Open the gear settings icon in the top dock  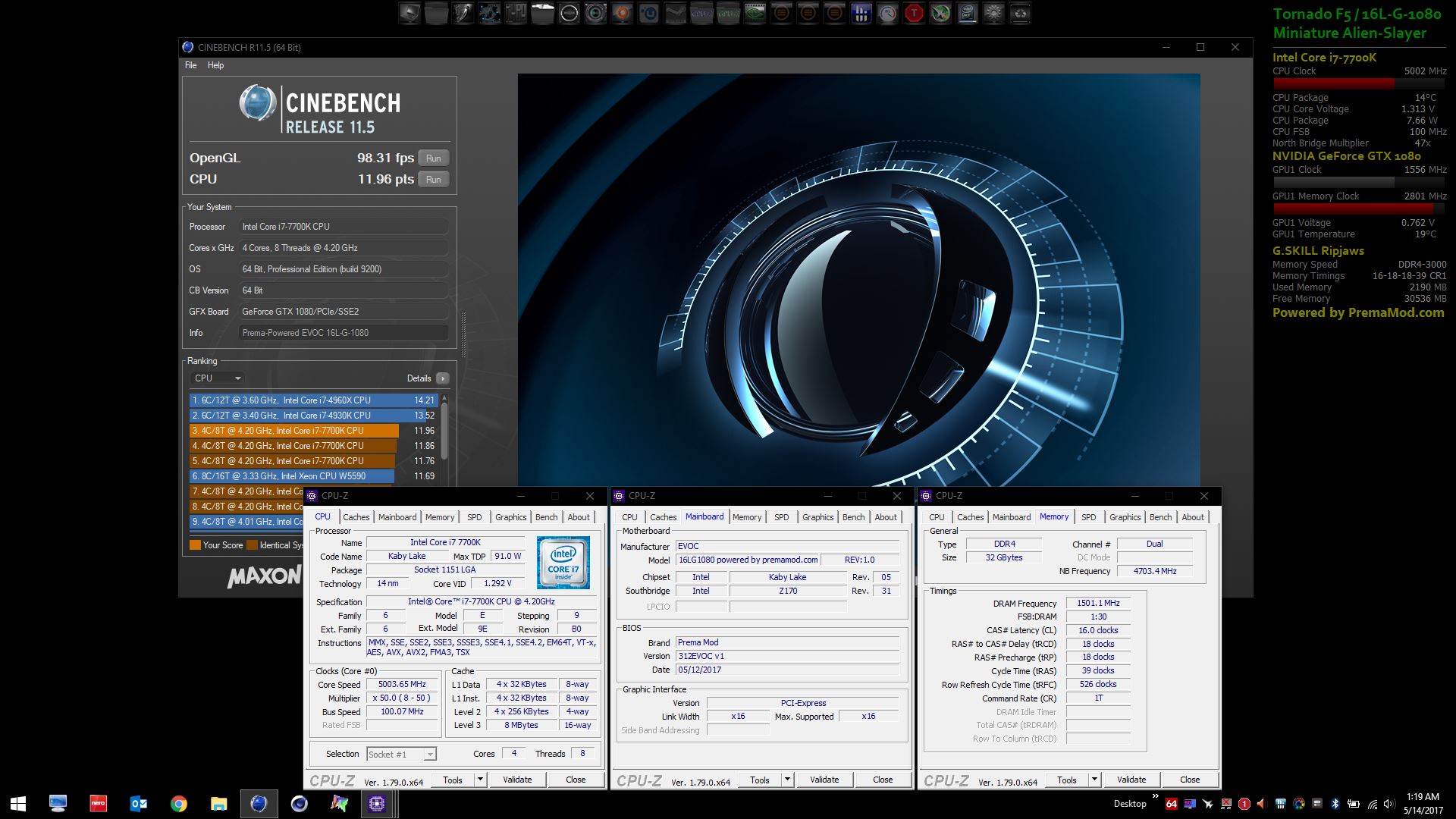pyautogui.click(x=994, y=13)
